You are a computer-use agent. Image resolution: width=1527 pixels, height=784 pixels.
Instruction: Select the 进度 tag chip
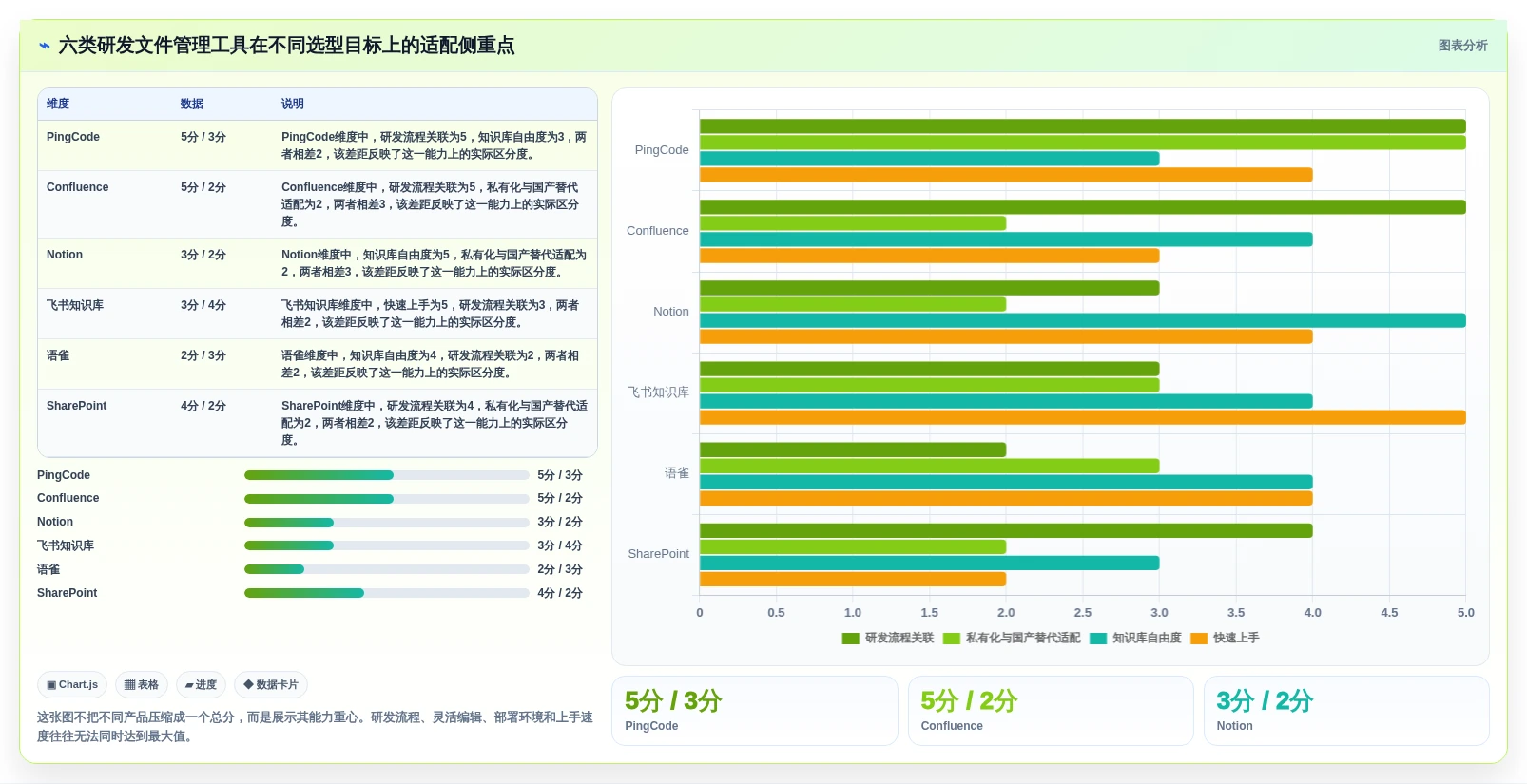click(201, 684)
